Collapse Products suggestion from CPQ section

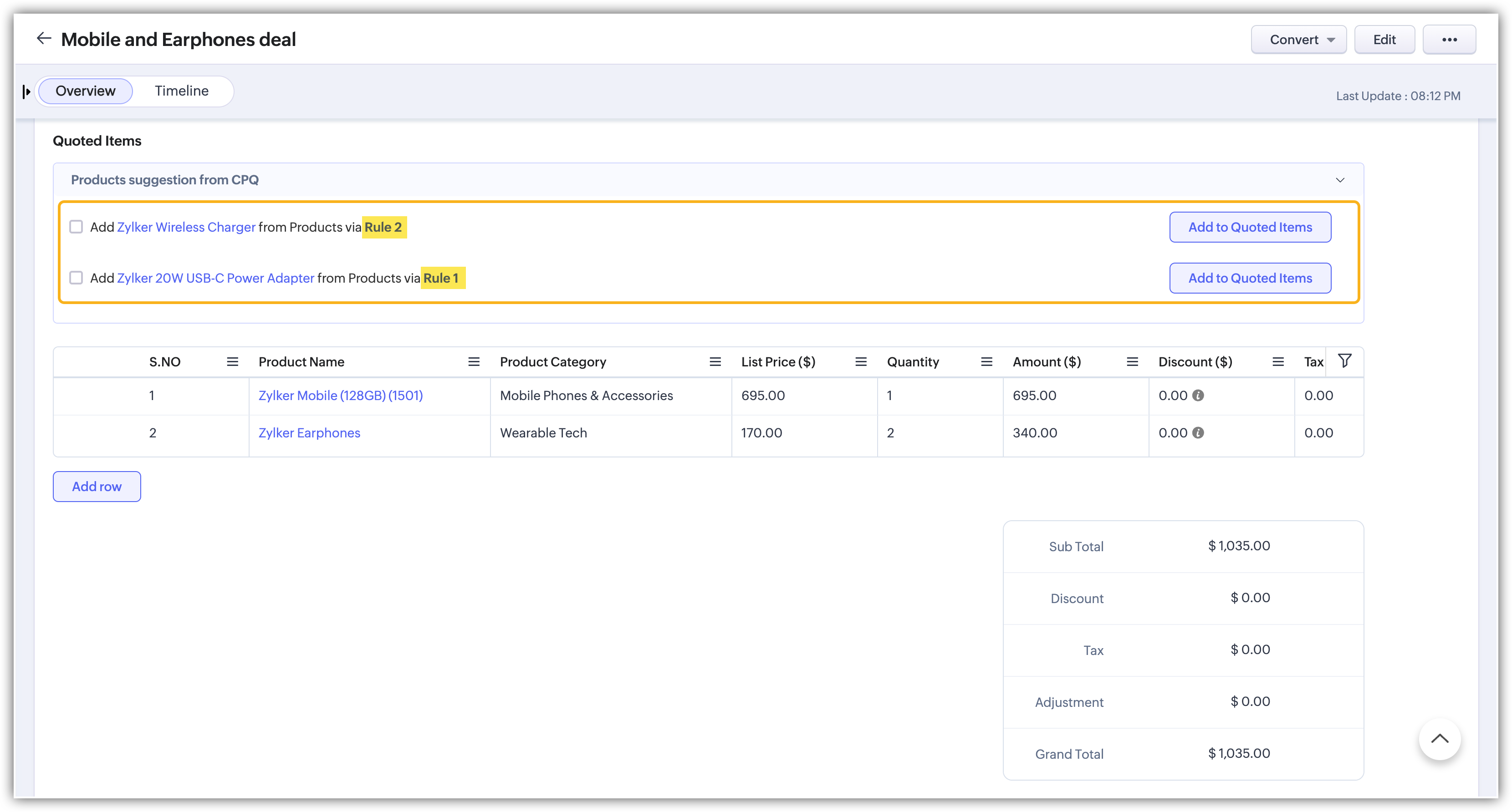(1340, 180)
